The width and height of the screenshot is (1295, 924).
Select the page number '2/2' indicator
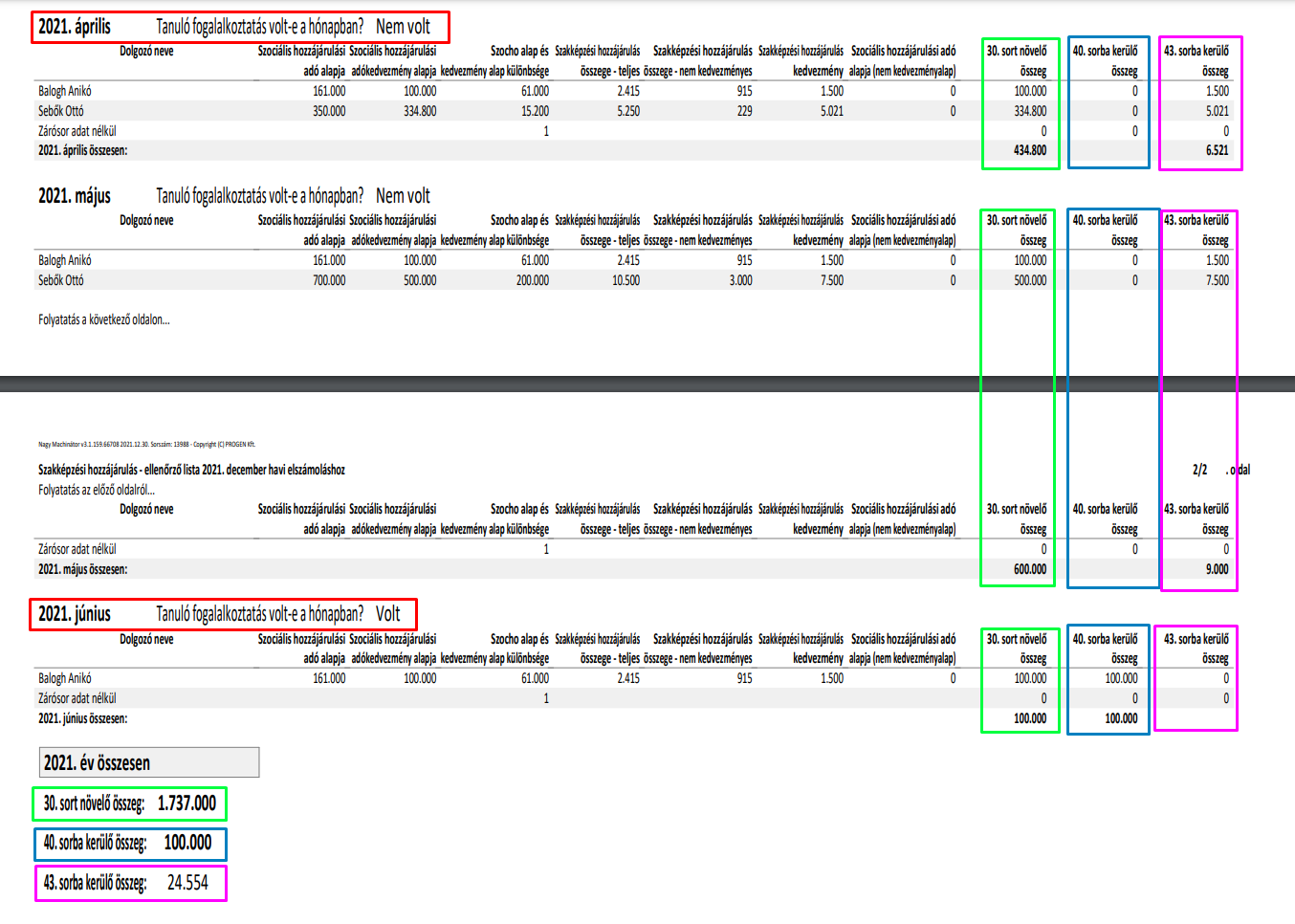click(1199, 470)
